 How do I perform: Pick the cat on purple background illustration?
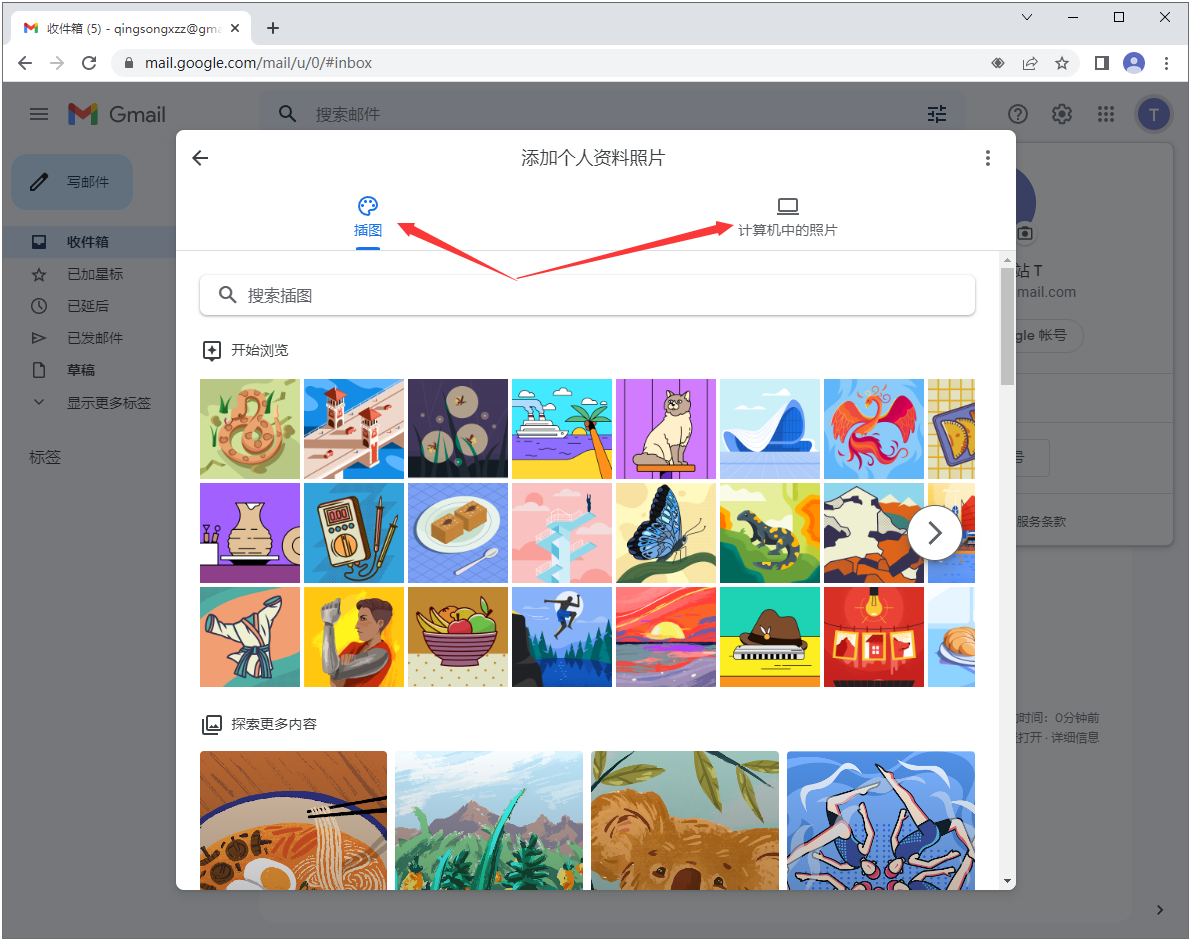pyautogui.click(x=666, y=429)
